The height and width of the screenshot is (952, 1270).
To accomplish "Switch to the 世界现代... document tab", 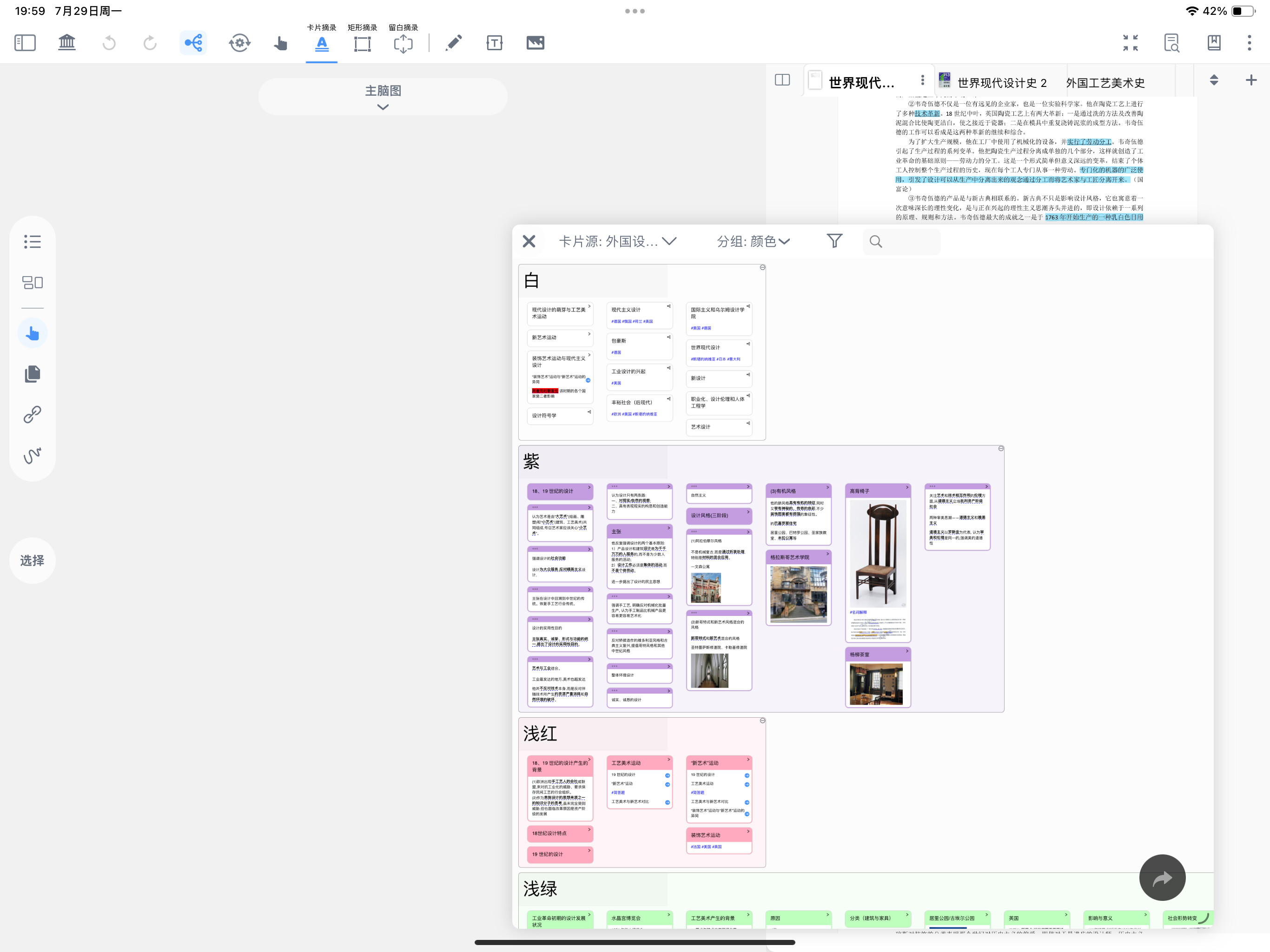I will click(x=861, y=83).
